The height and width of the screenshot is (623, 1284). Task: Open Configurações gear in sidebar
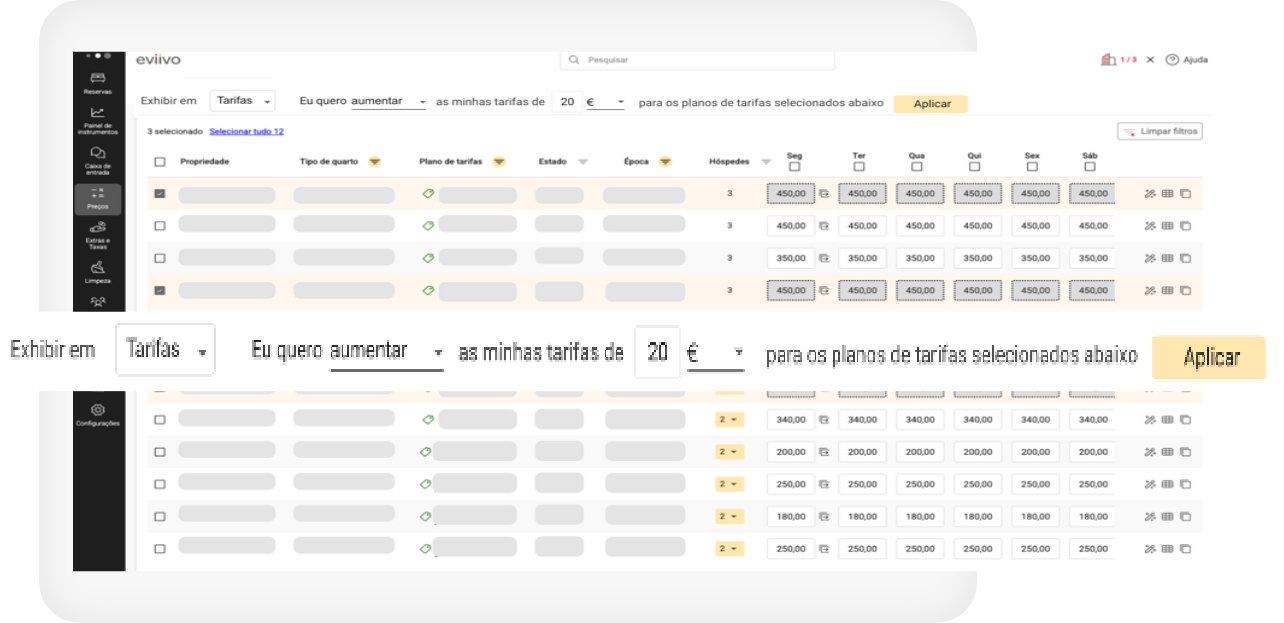point(97,413)
